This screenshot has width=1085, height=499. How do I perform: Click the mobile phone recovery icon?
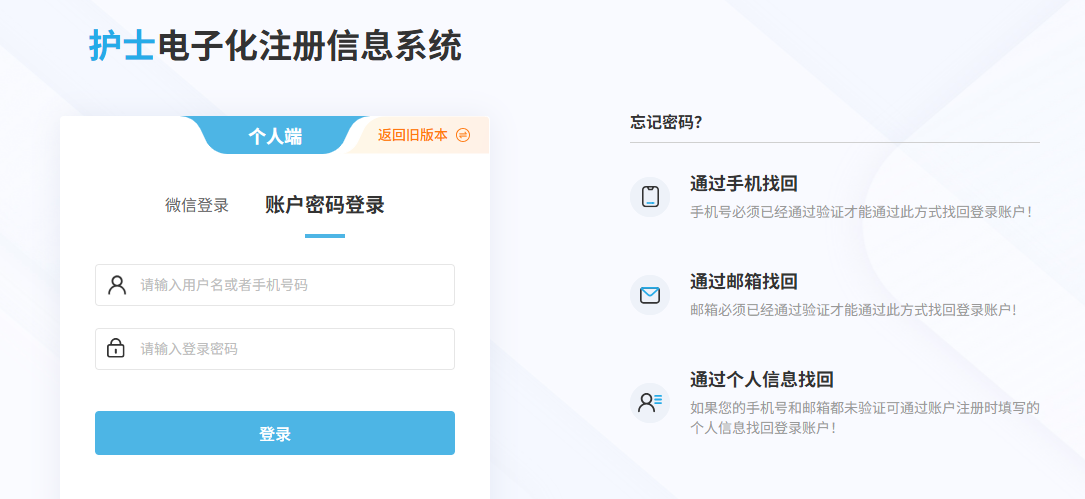[x=650, y=197]
